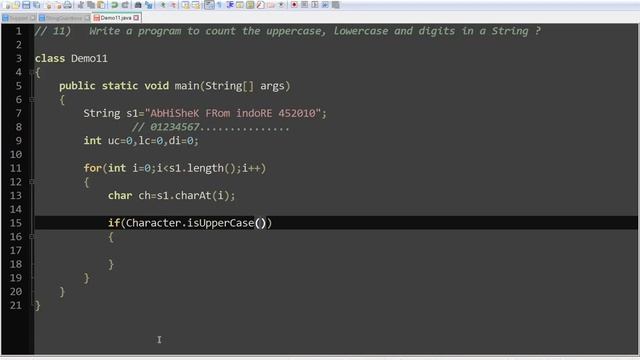Image resolution: width=640 pixels, height=360 pixels.
Task: Select the Demo11.java tab
Action: coord(116,18)
